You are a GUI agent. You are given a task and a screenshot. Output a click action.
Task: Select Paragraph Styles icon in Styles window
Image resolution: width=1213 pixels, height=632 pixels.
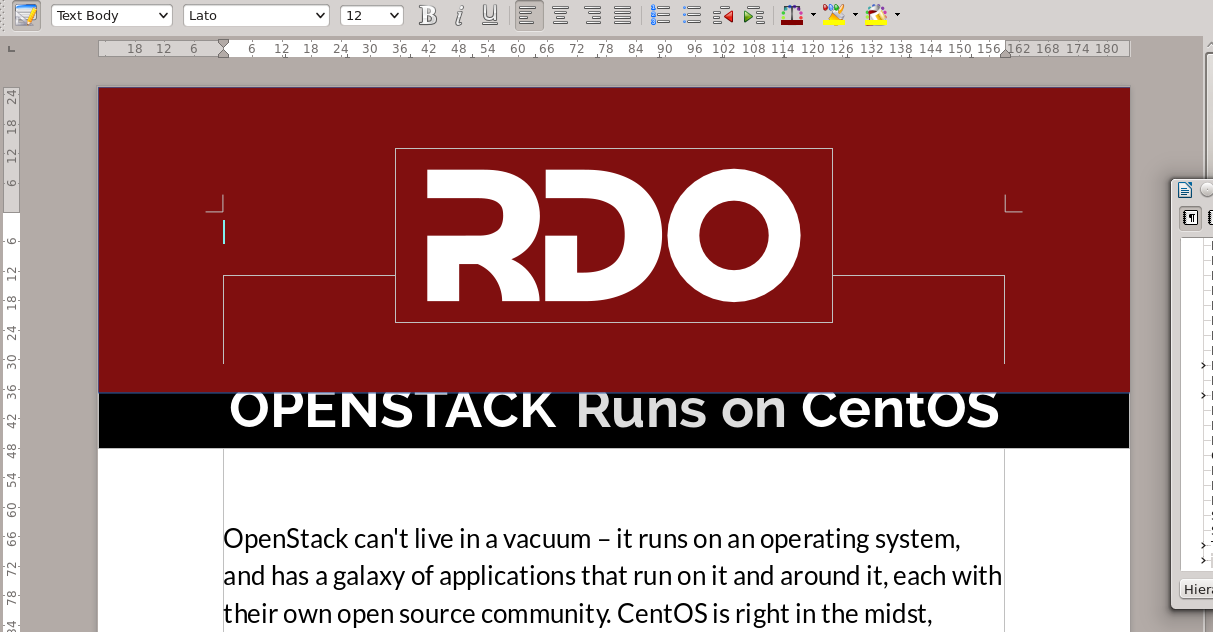click(1190, 217)
